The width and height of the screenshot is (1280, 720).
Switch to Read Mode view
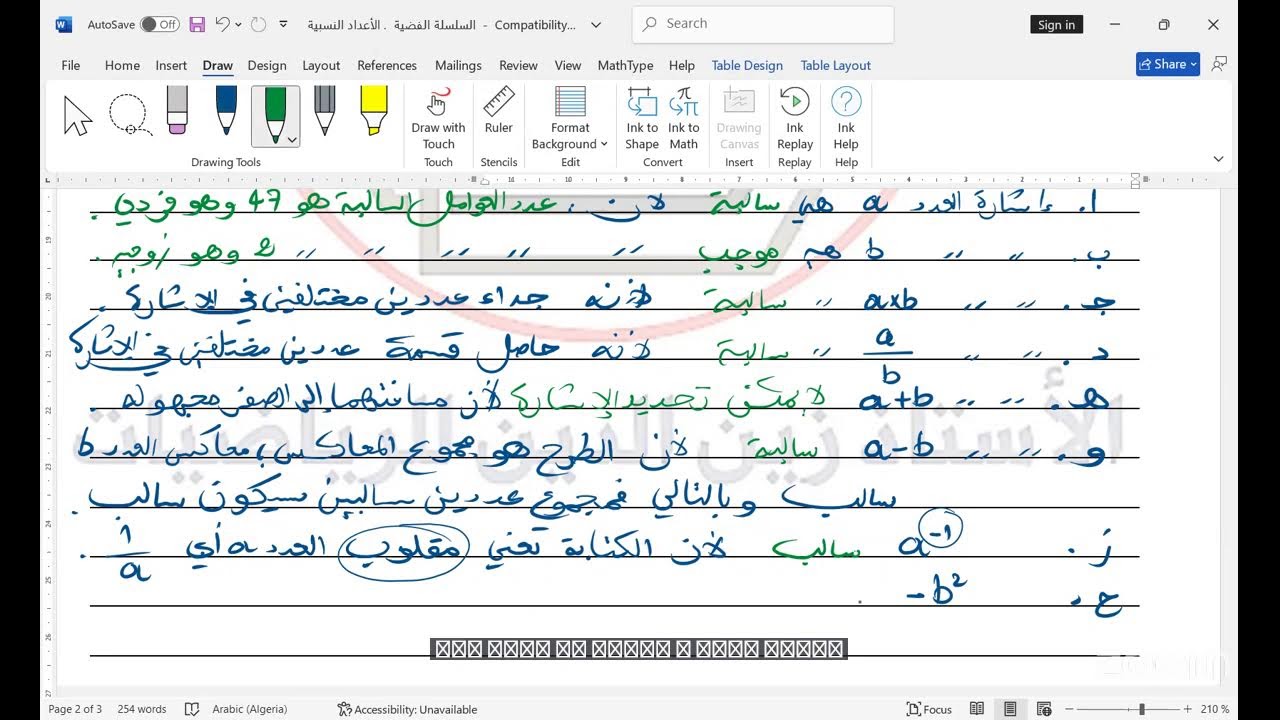tap(977, 709)
